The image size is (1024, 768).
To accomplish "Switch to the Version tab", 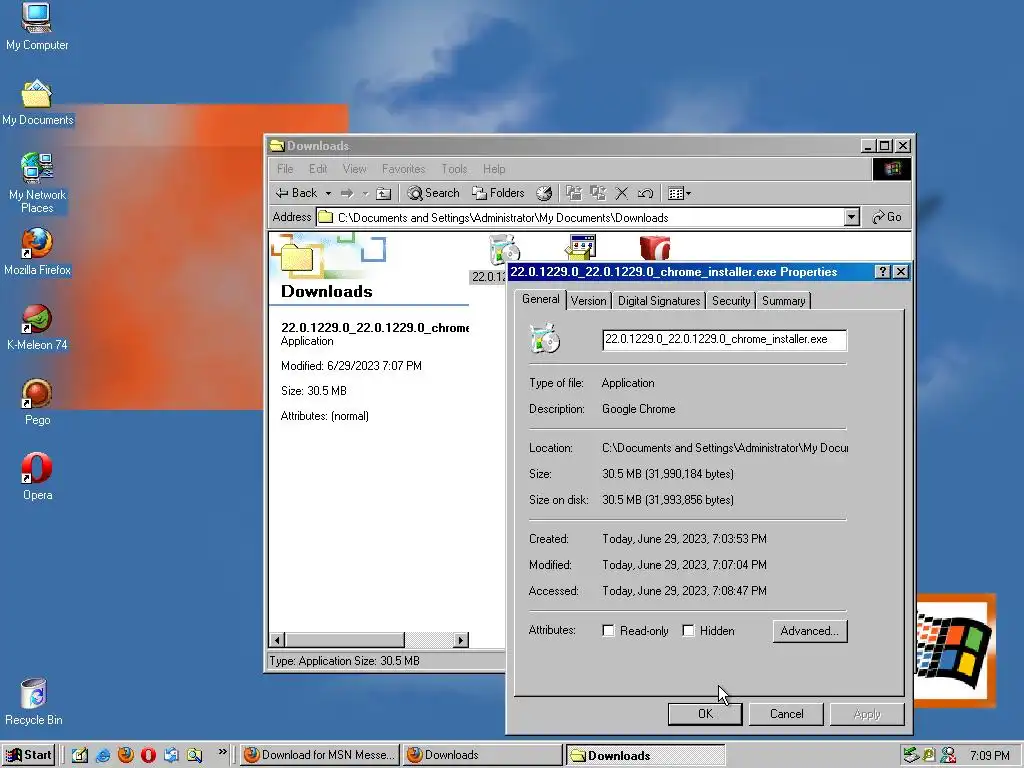I will [588, 300].
